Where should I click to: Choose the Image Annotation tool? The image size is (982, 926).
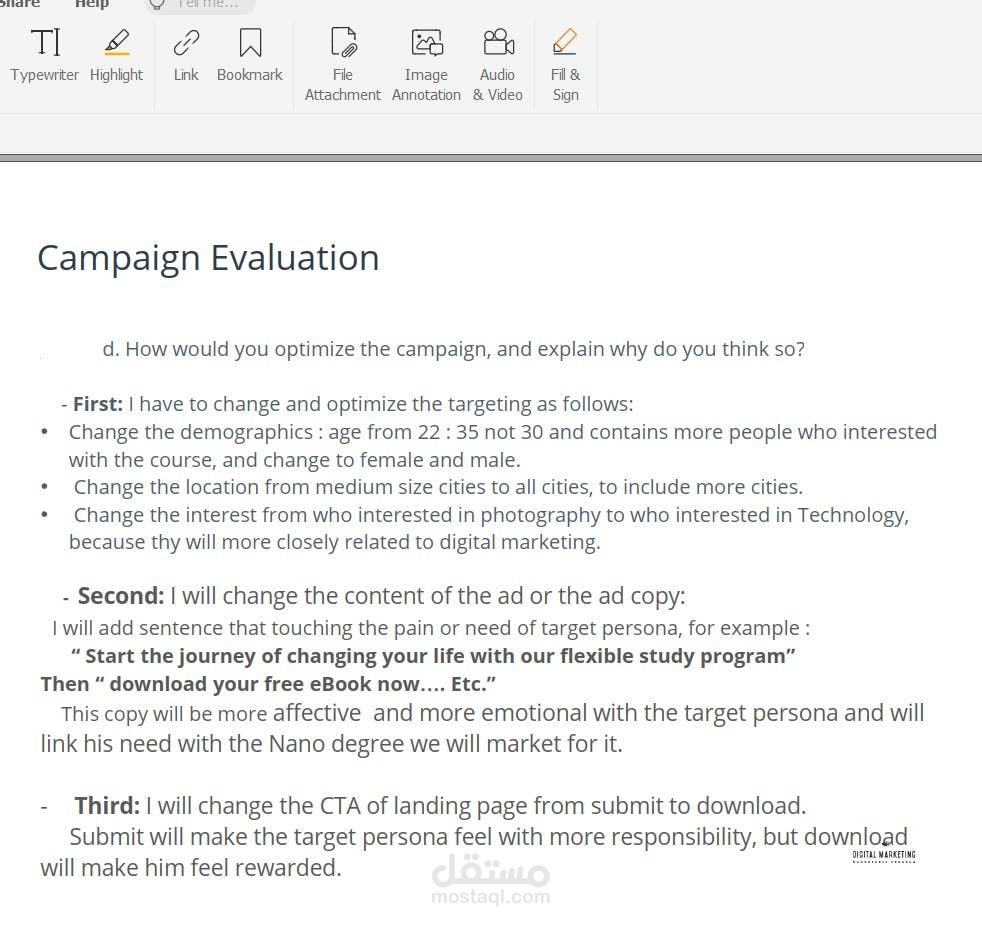[x=426, y=64]
